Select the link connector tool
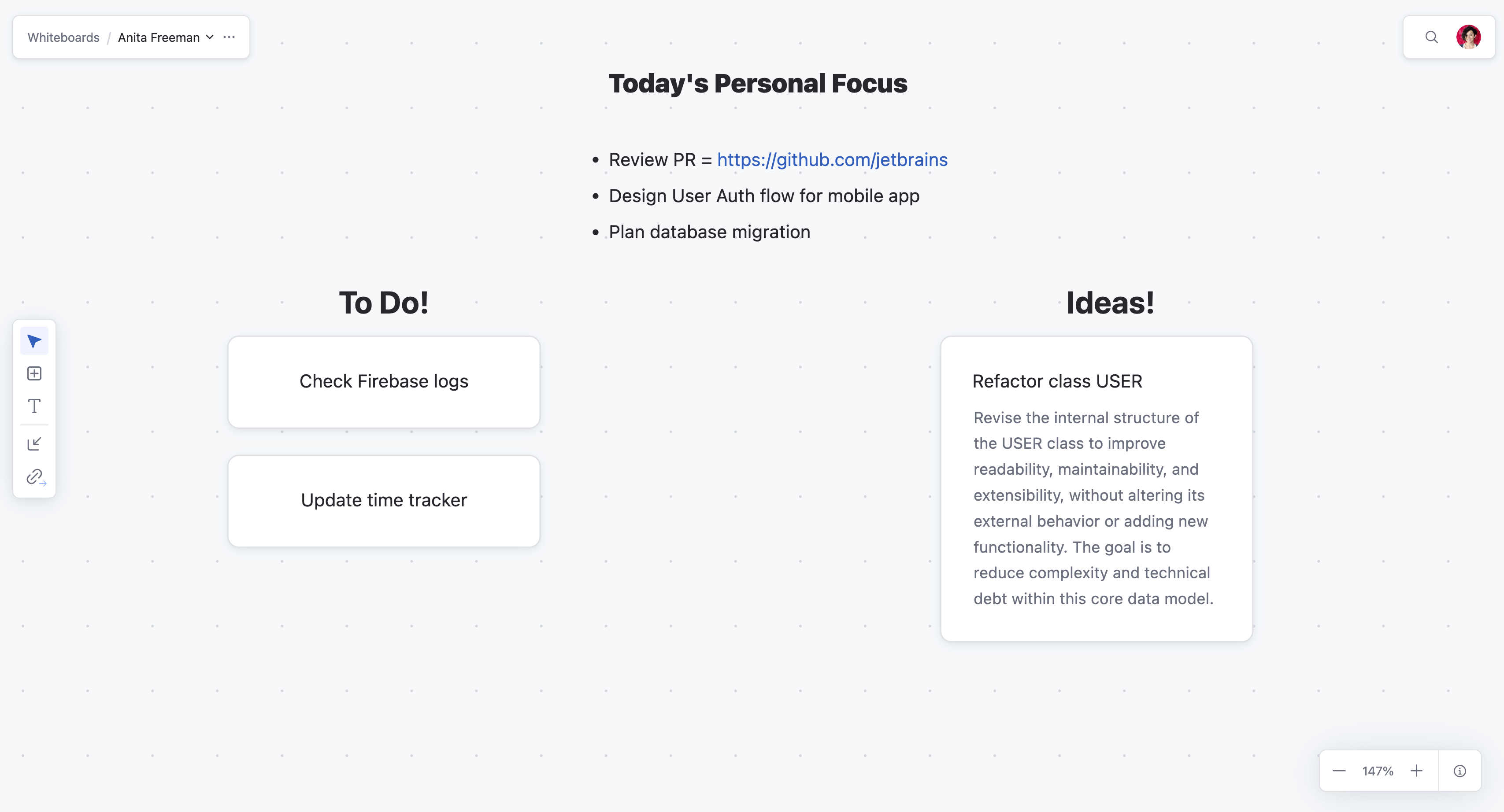The width and height of the screenshot is (1504, 812). click(36, 477)
